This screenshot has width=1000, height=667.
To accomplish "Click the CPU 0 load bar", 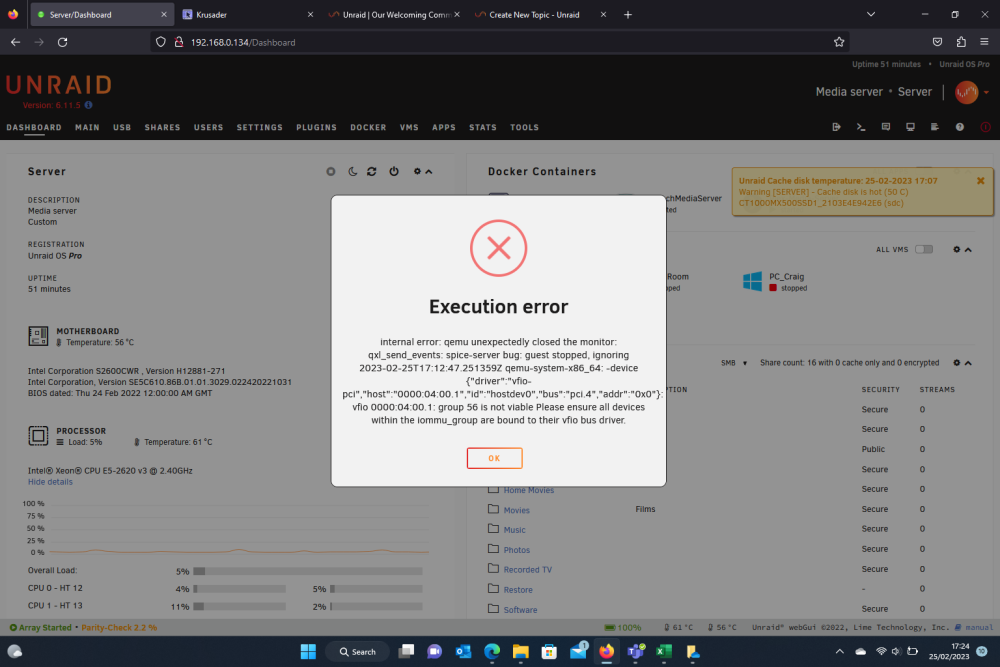I will tap(239, 589).
